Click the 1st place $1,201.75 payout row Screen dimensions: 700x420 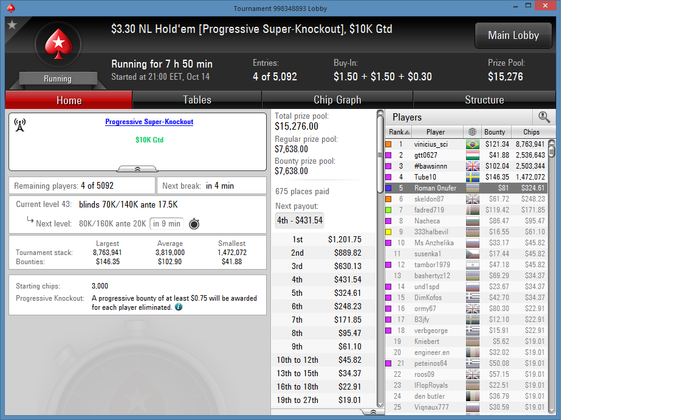point(323,240)
